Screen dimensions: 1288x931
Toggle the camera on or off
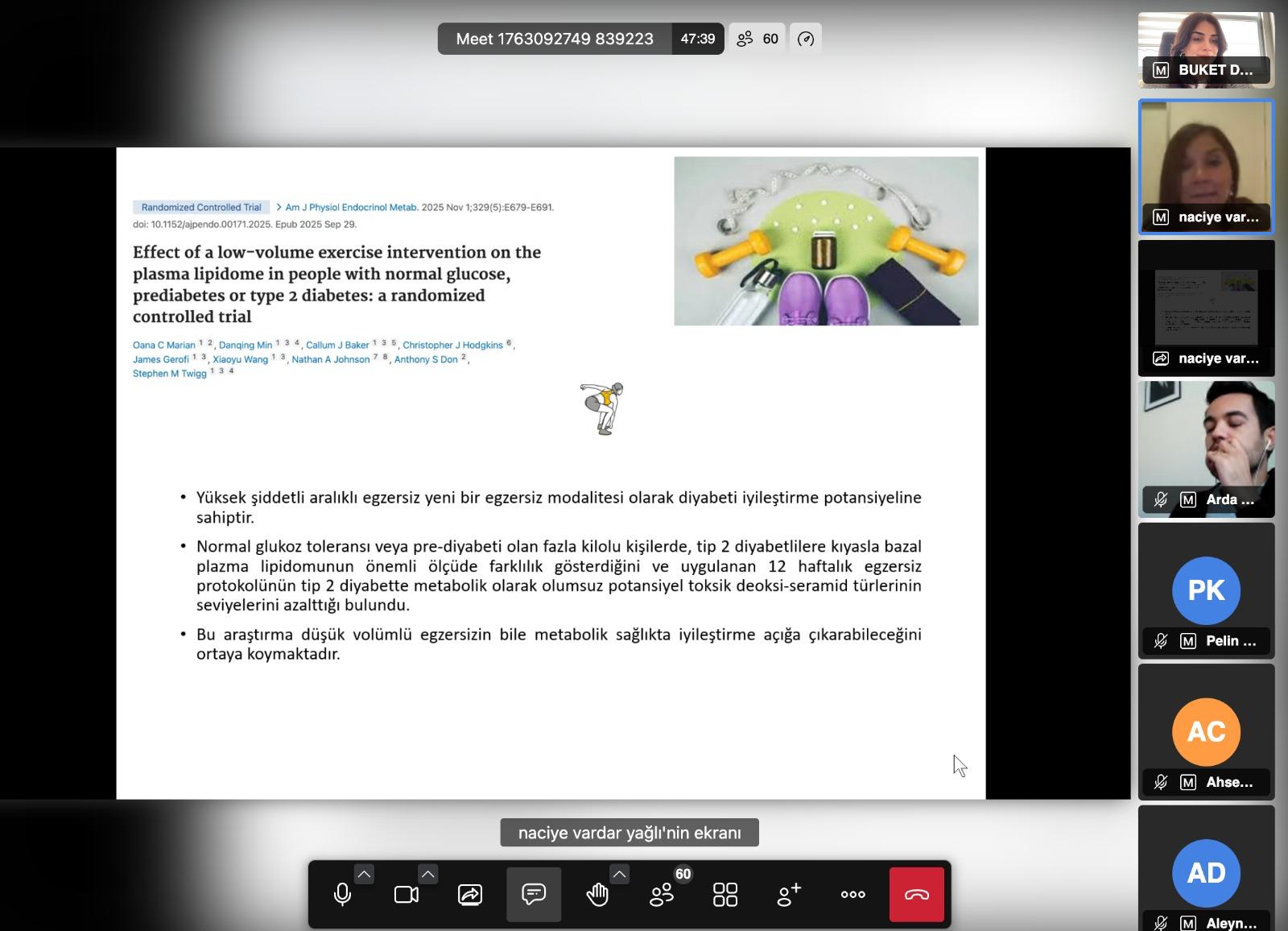point(407,894)
